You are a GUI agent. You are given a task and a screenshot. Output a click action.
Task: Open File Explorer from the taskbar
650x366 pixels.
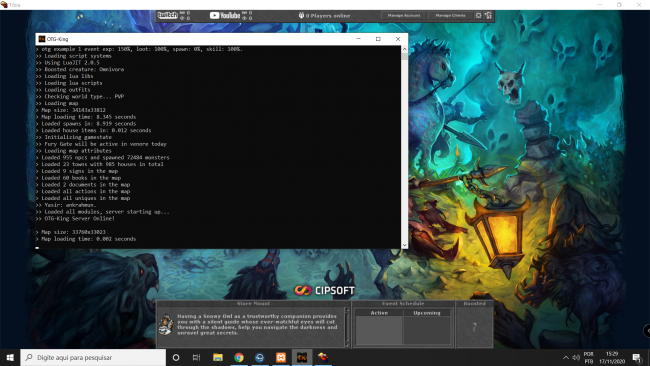point(218,357)
